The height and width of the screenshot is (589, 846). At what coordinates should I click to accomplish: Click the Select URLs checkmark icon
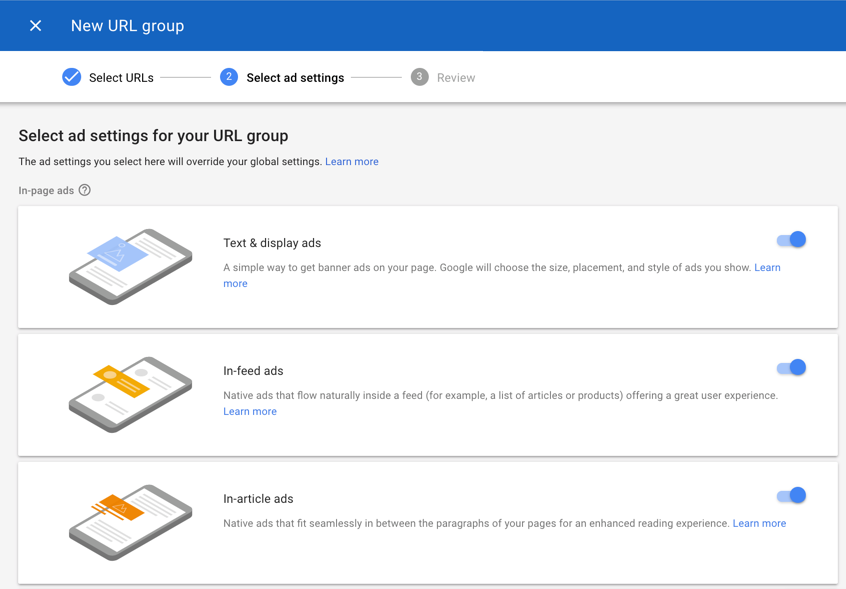point(72,77)
